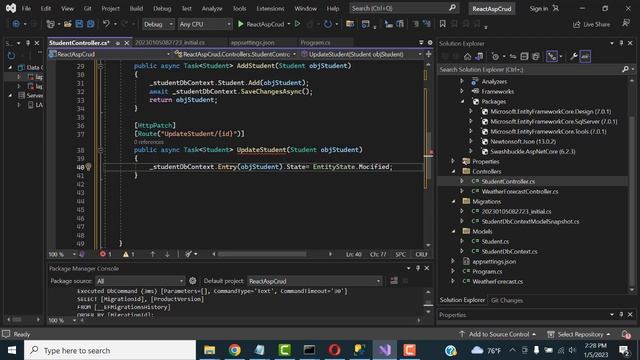Image resolution: width=640 pixels, height=360 pixels.
Task: Collapse the Migrations folder
Action: 453,202
